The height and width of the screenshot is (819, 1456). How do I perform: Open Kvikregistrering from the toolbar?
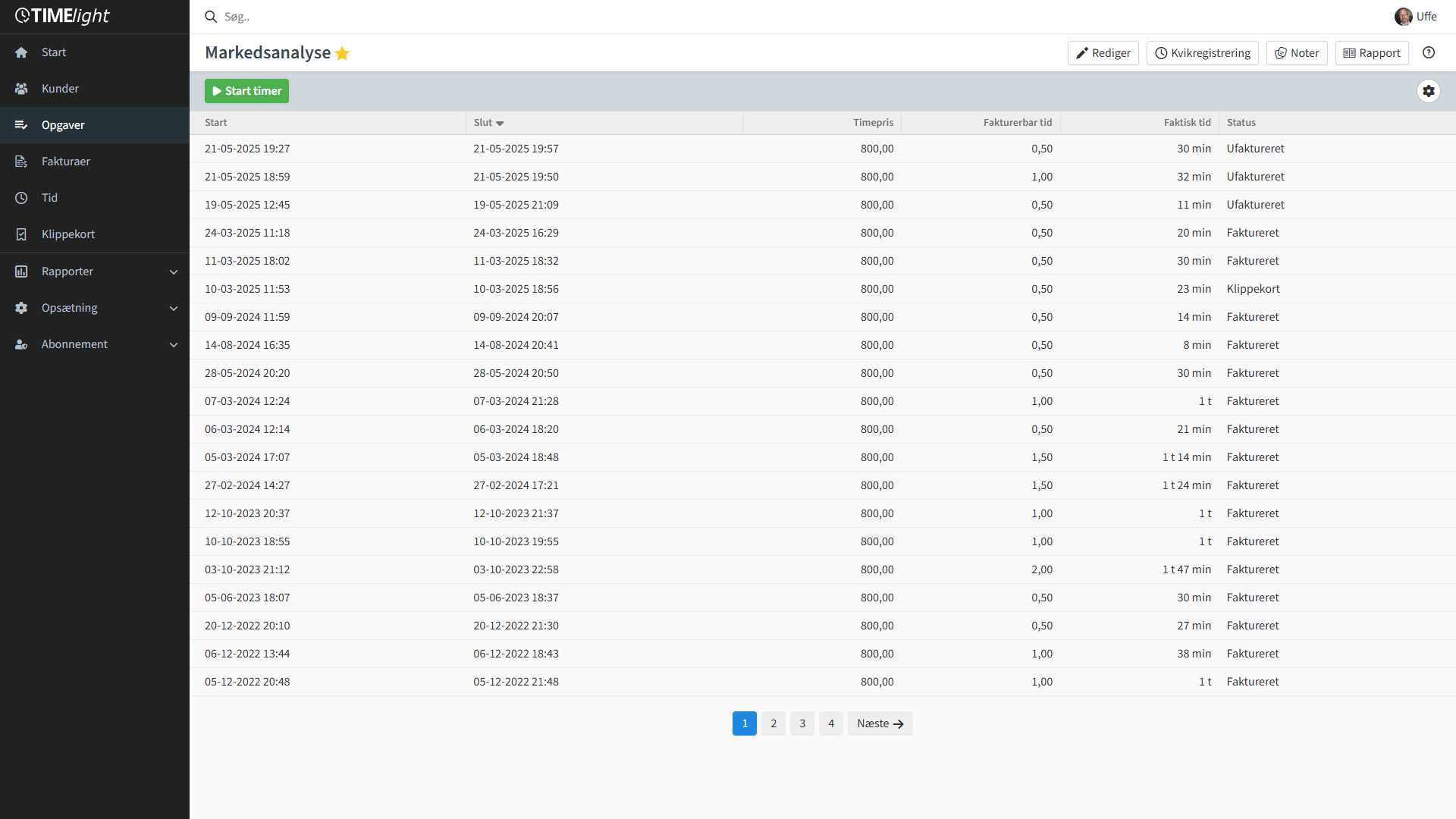[1202, 53]
